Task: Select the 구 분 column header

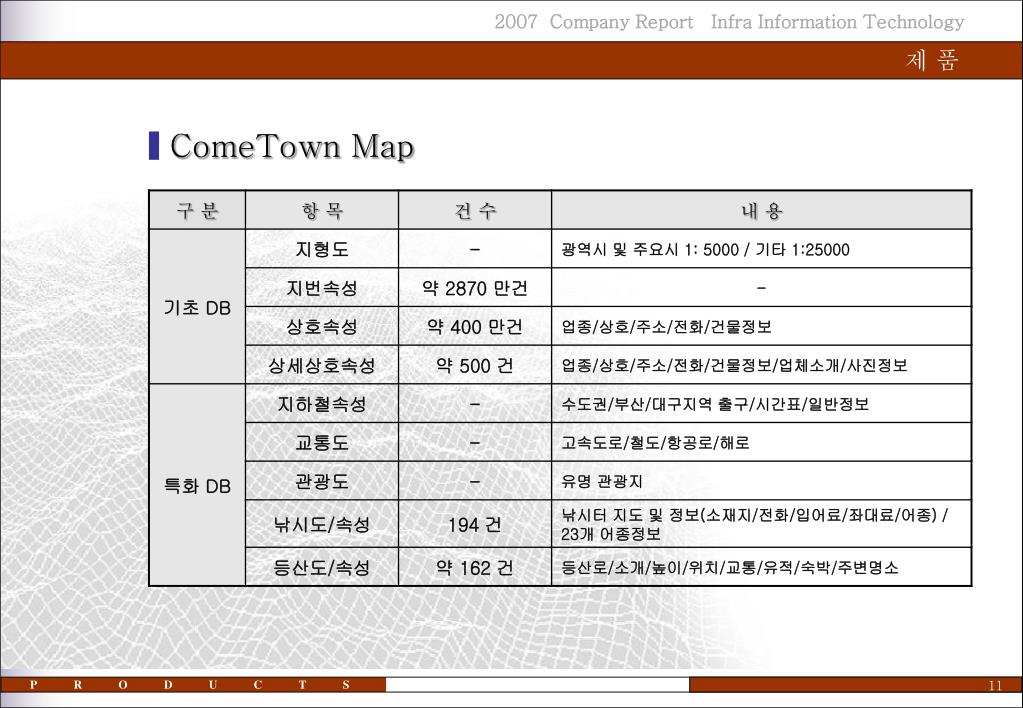Action: point(197,210)
